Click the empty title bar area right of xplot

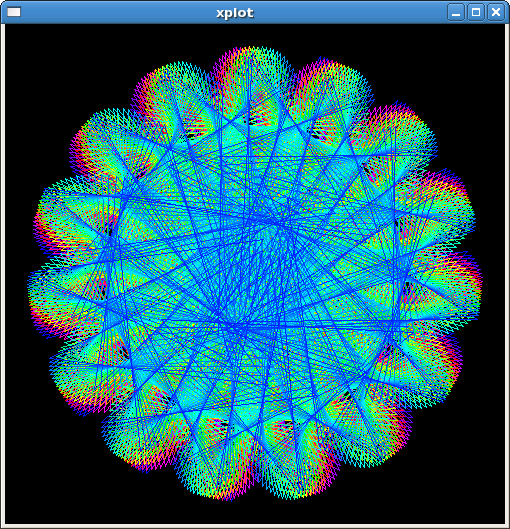pos(351,12)
